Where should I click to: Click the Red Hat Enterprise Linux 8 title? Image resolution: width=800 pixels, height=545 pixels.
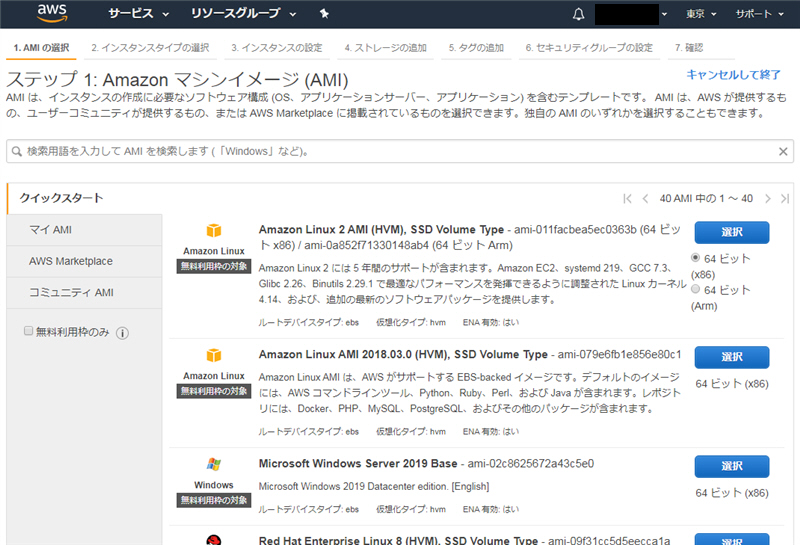click(x=398, y=540)
